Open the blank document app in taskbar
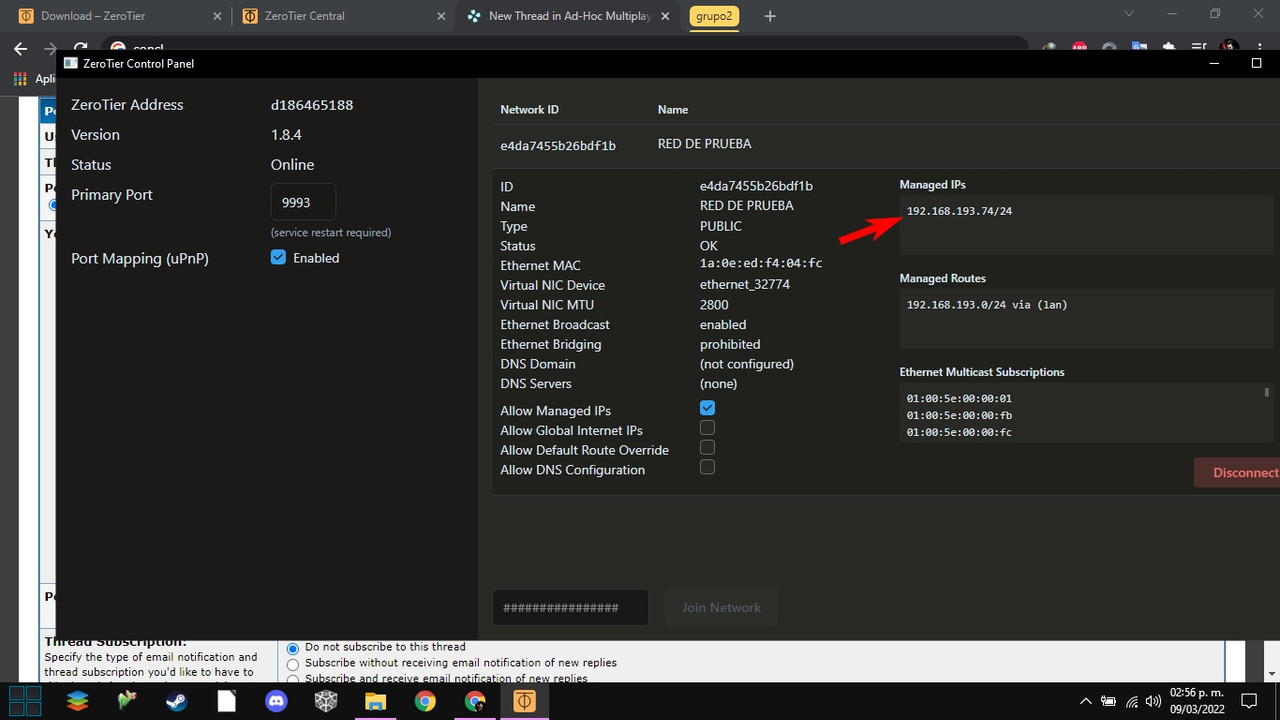This screenshot has height=720, width=1280. click(x=227, y=701)
